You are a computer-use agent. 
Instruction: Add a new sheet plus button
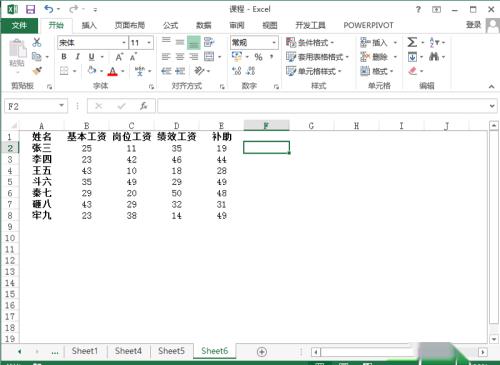click(x=262, y=352)
